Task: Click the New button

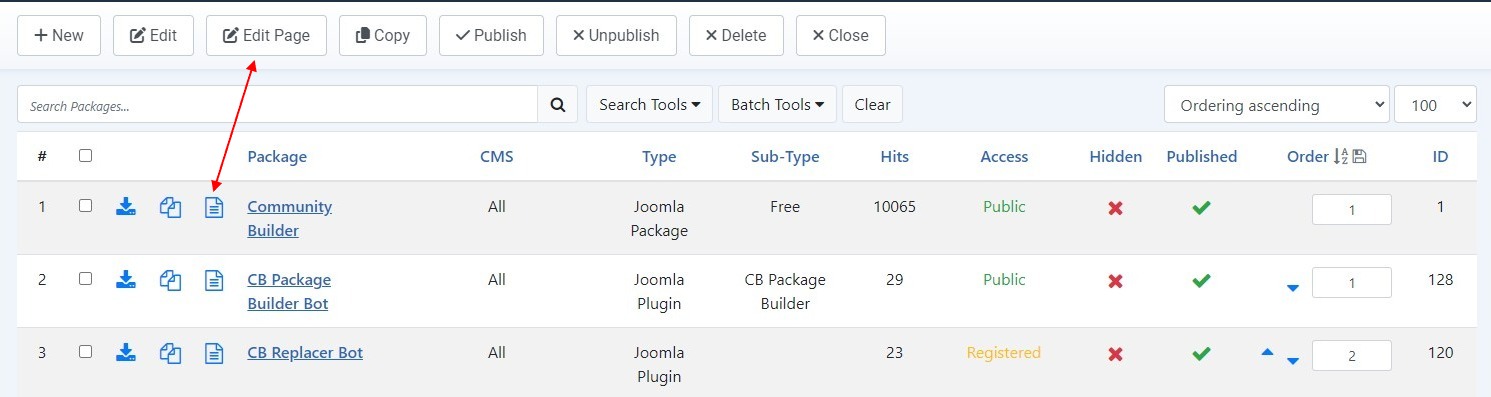Action: coord(59,35)
